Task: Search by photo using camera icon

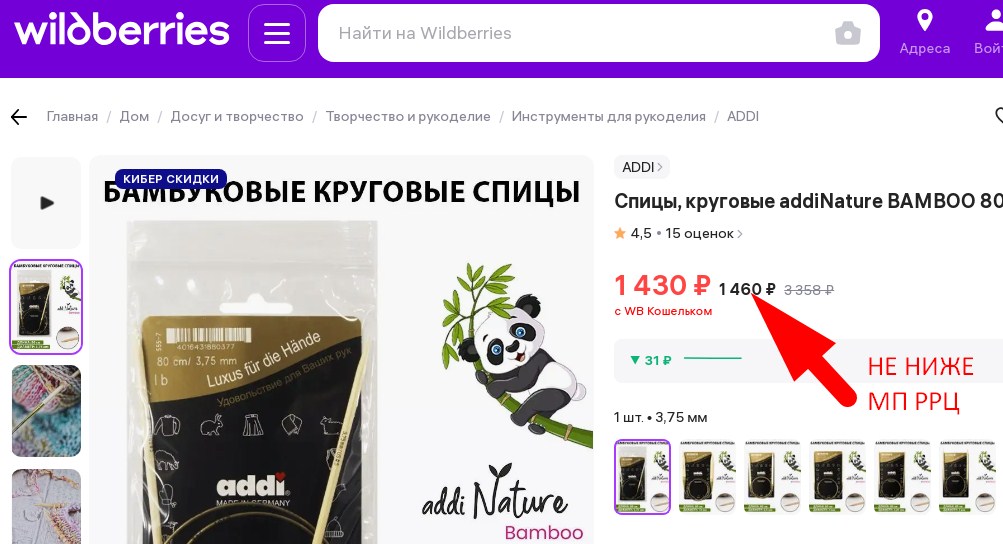Action: click(x=848, y=33)
